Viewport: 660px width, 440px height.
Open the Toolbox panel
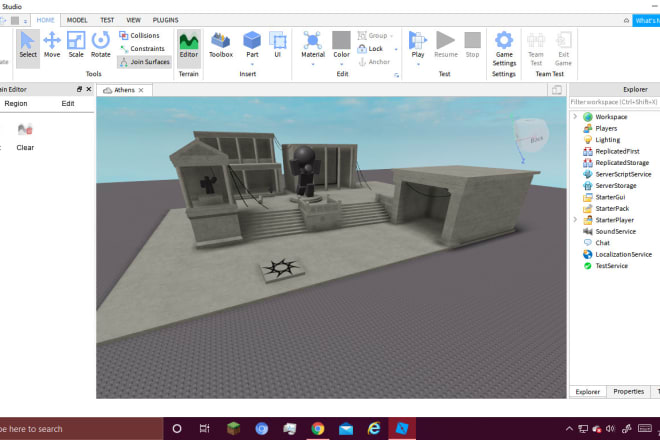221,45
